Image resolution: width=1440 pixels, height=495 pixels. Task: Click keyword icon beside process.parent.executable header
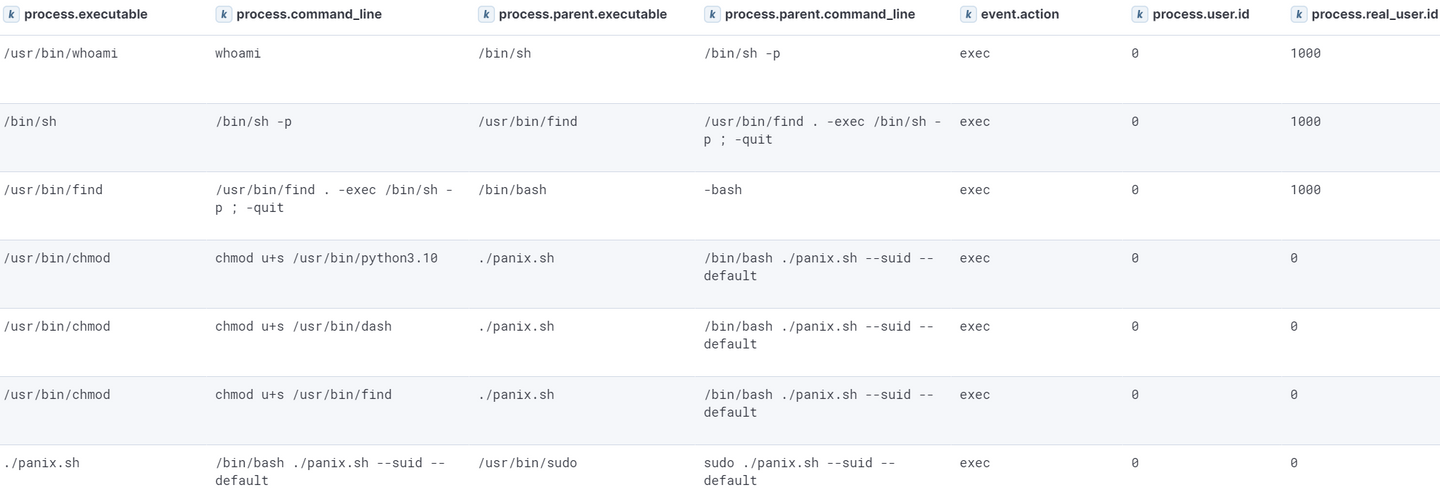[x=486, y=15]
